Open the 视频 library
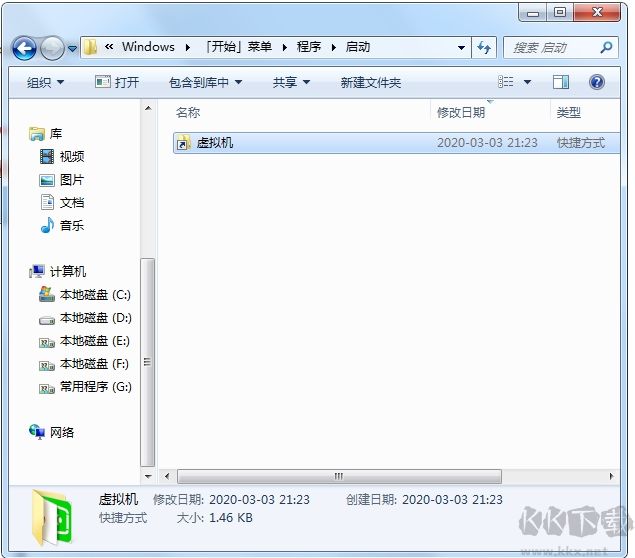635x558 pixels. point(72,156)
